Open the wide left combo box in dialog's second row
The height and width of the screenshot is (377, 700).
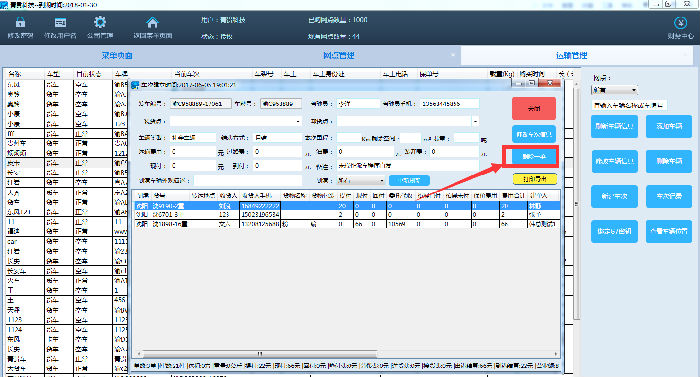pos(236,121)
